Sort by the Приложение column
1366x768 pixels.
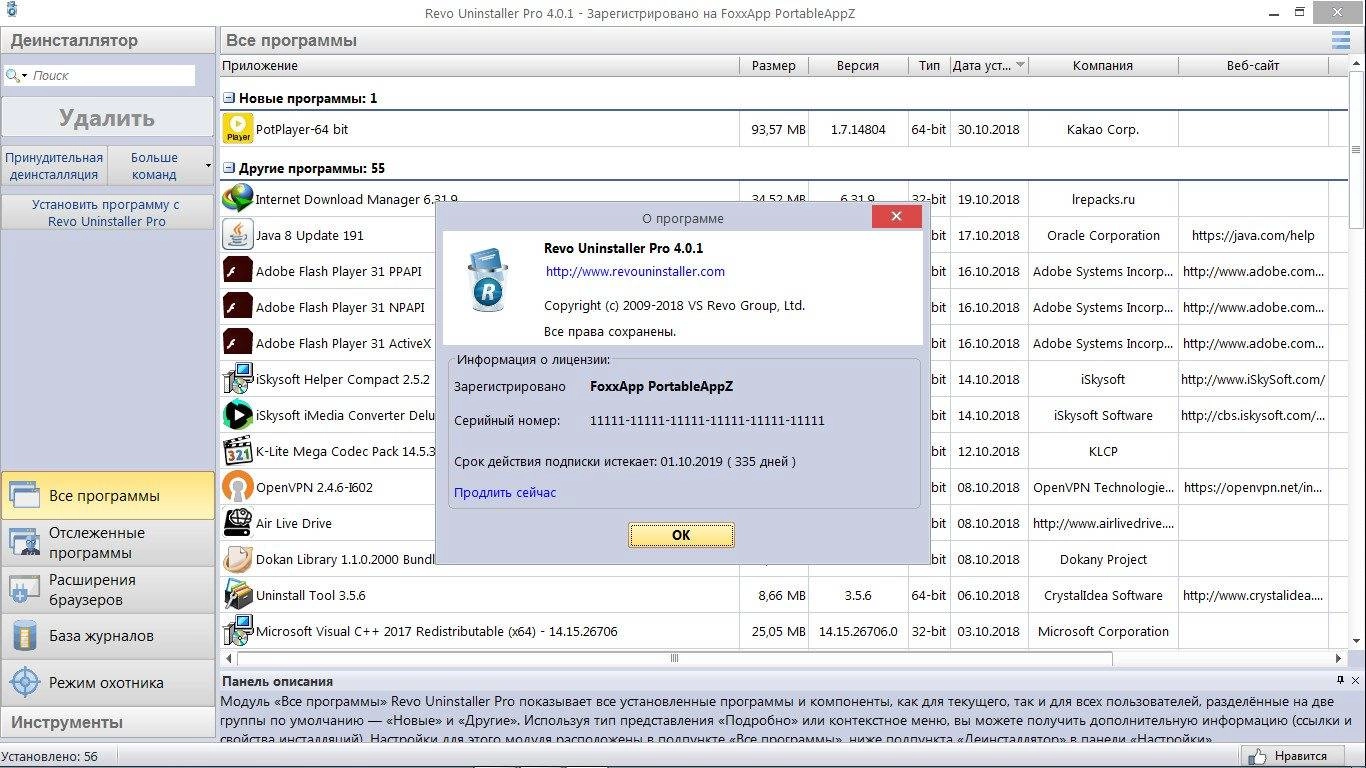(x=480, y=65)
